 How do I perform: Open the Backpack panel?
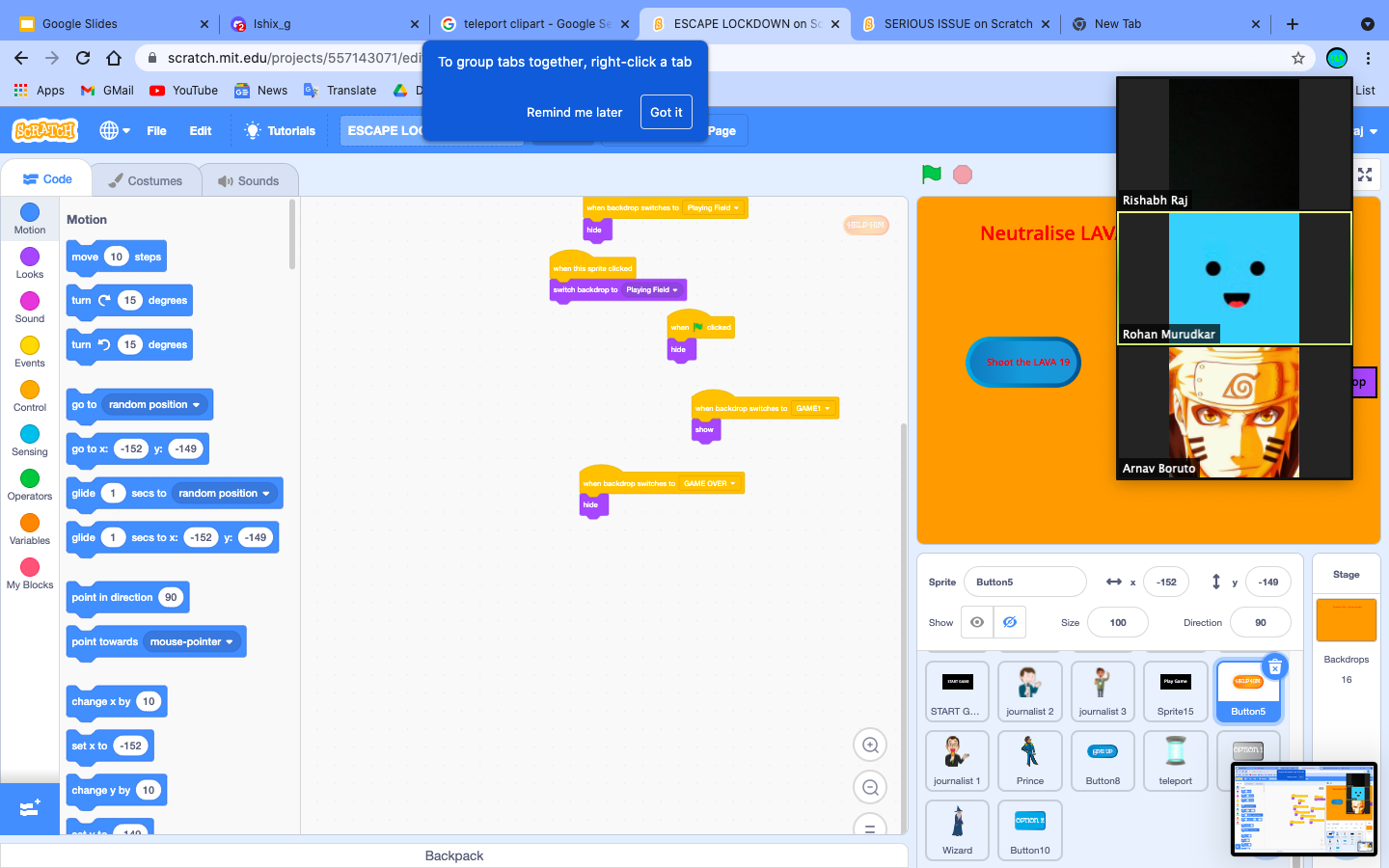pyautogui.click(x=454, y=855)
